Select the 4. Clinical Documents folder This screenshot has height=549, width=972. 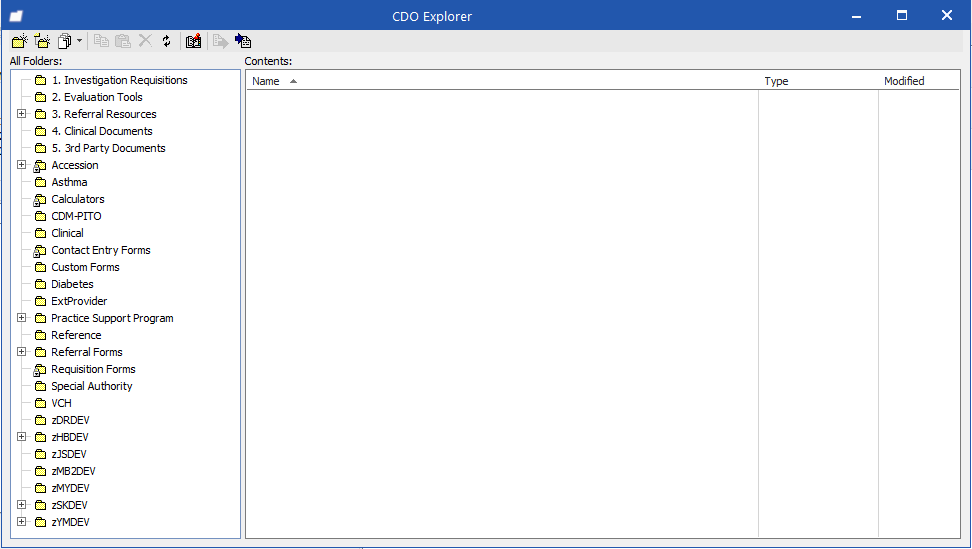coord(102,131)
